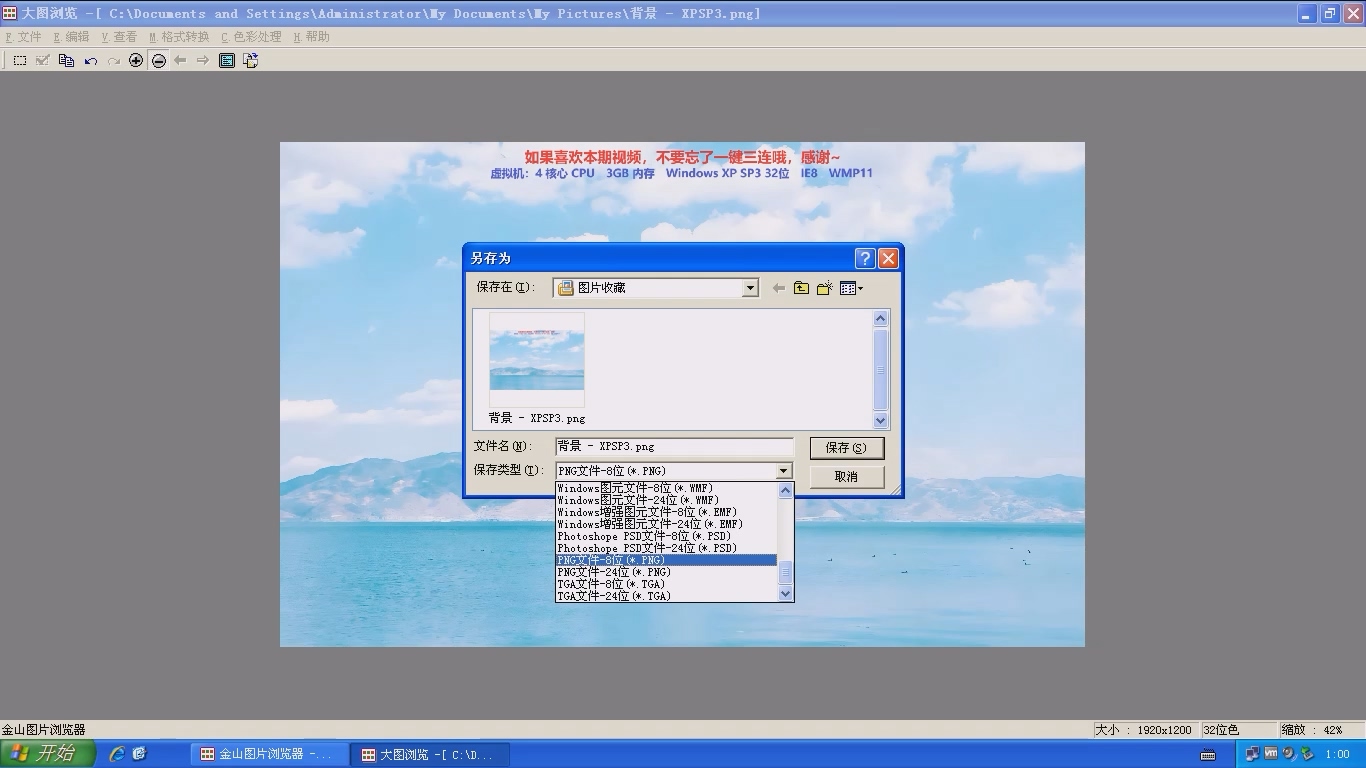The image size is (1366, 768).
Task: Select the rectangular selection tool in toolbar
Action: tap(20, 61)
